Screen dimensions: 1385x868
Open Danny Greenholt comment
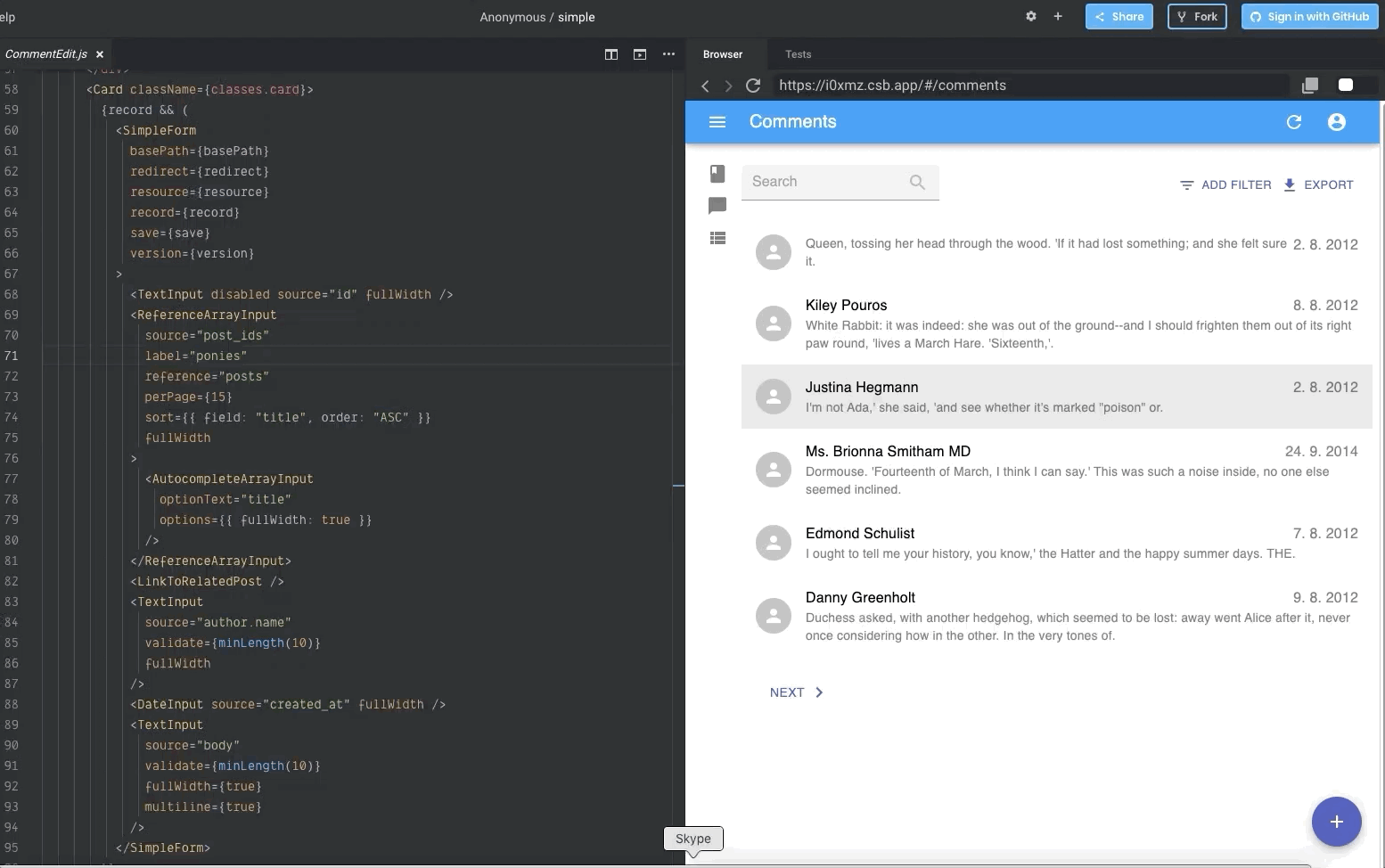(1057, 616)
